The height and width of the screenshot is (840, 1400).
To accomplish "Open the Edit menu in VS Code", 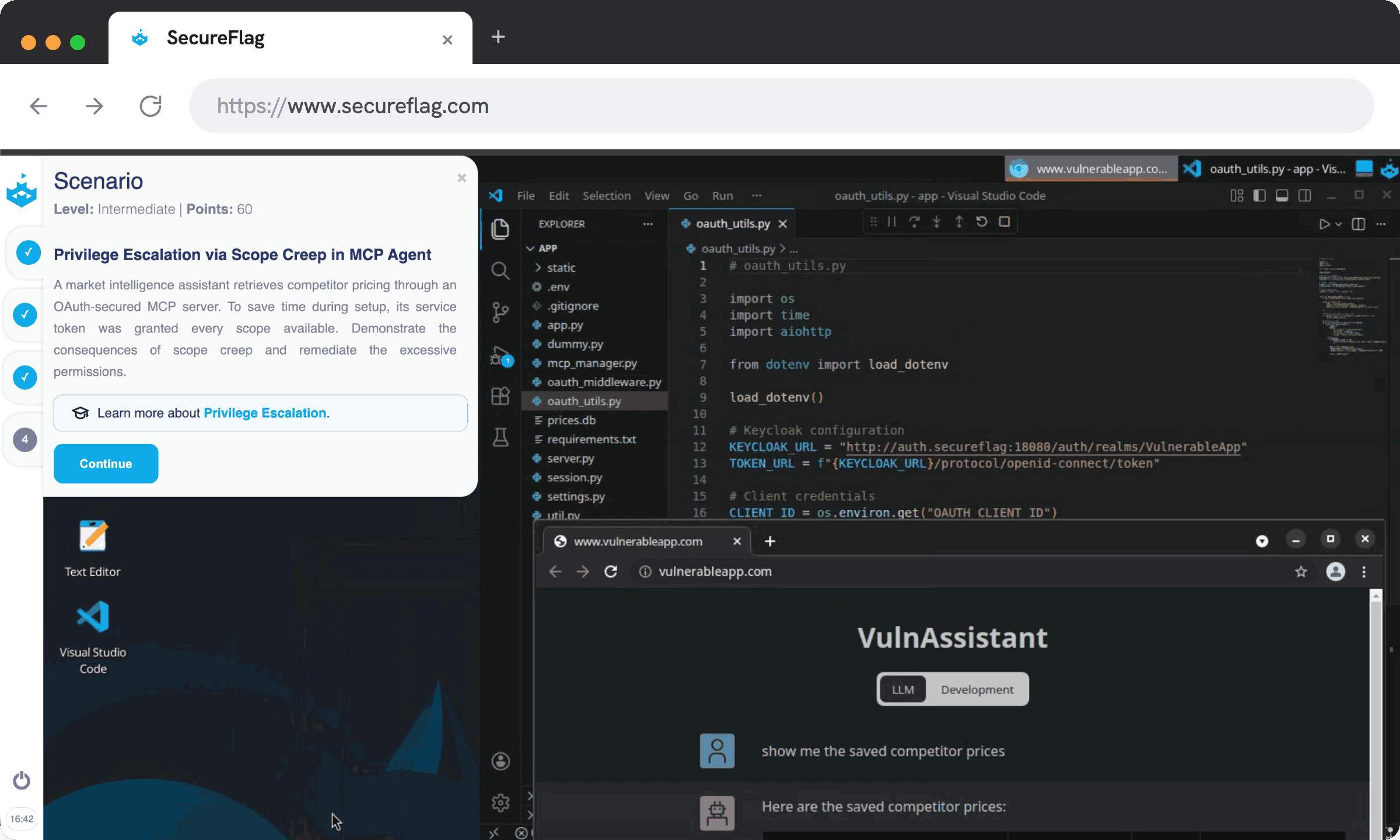I will point(558,196).
